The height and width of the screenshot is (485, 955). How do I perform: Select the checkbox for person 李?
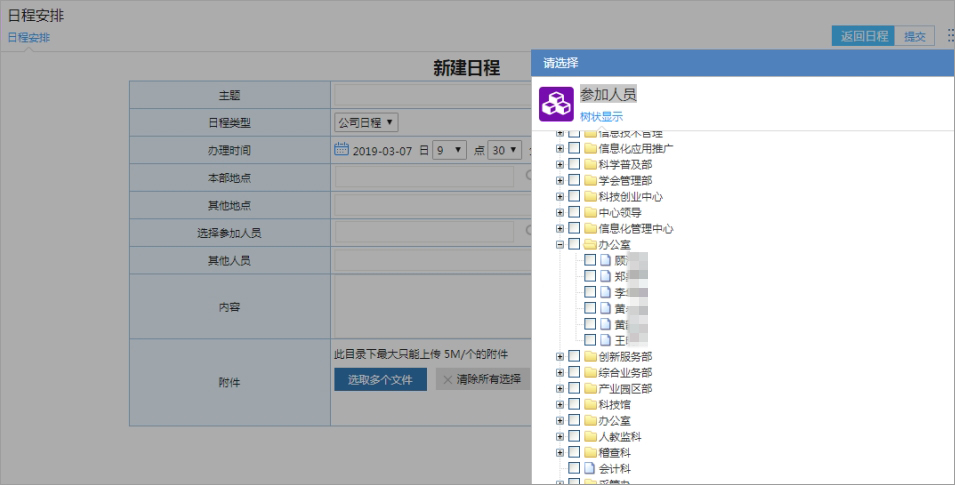coord(590,292)
